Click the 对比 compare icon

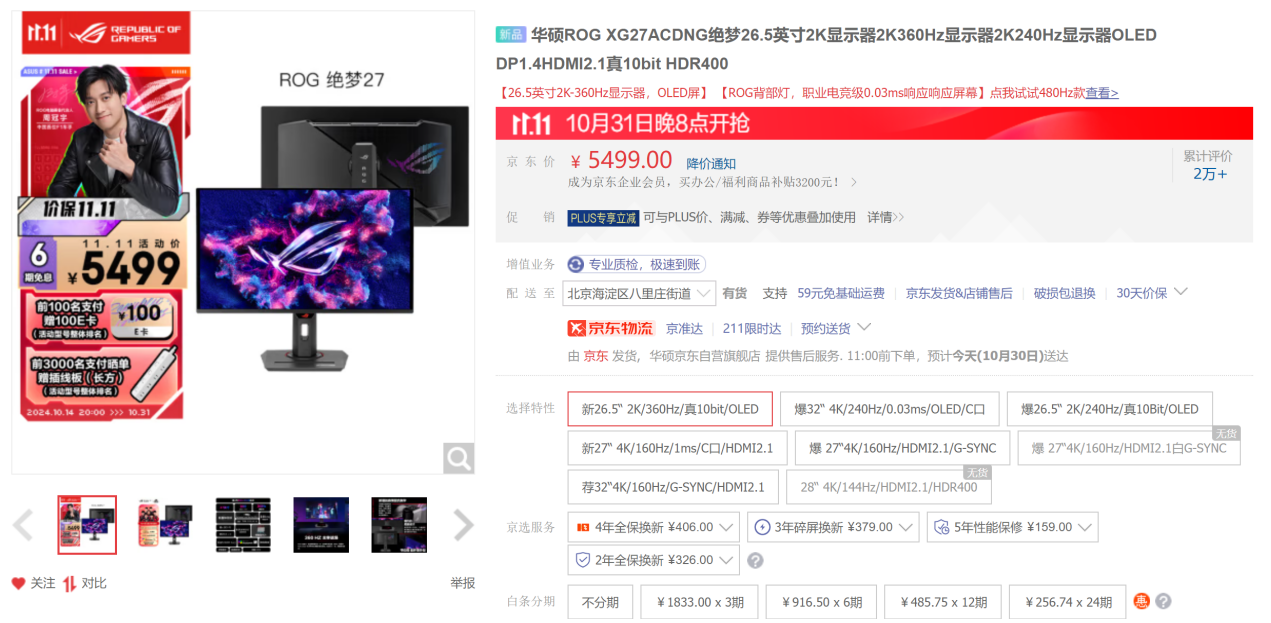[70, 583]
